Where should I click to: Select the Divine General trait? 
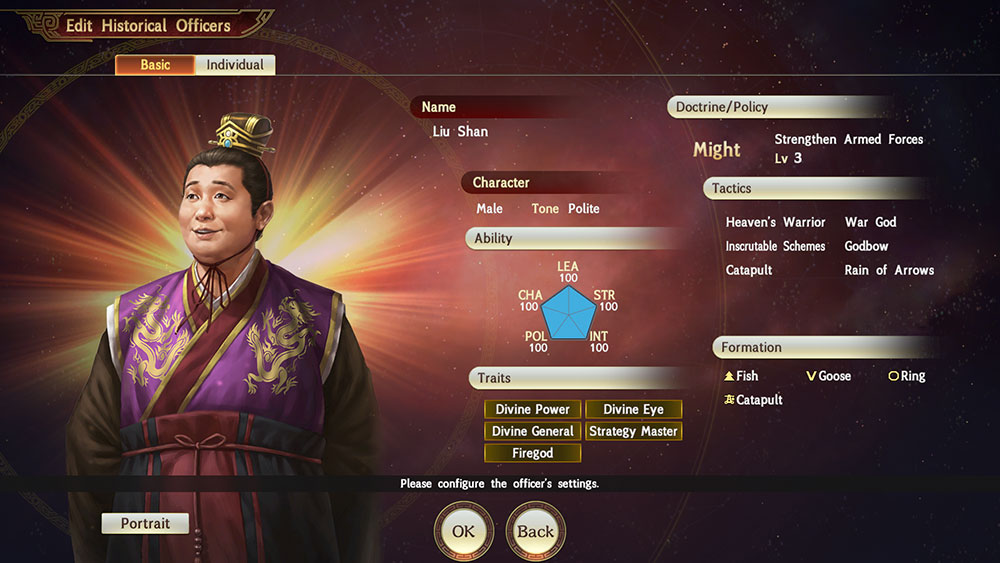533,431
